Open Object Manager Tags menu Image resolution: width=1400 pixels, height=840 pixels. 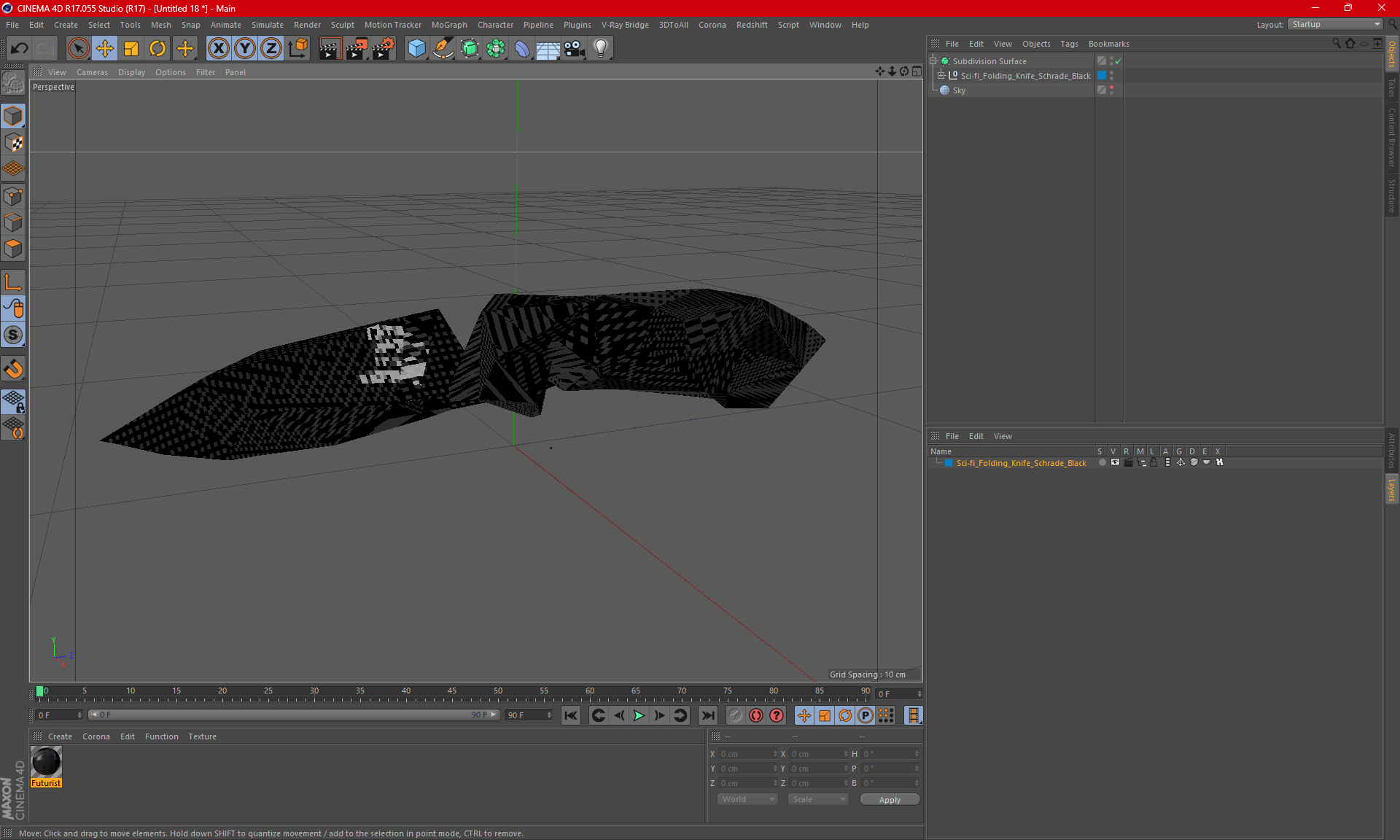click(x=1069, y=44)
